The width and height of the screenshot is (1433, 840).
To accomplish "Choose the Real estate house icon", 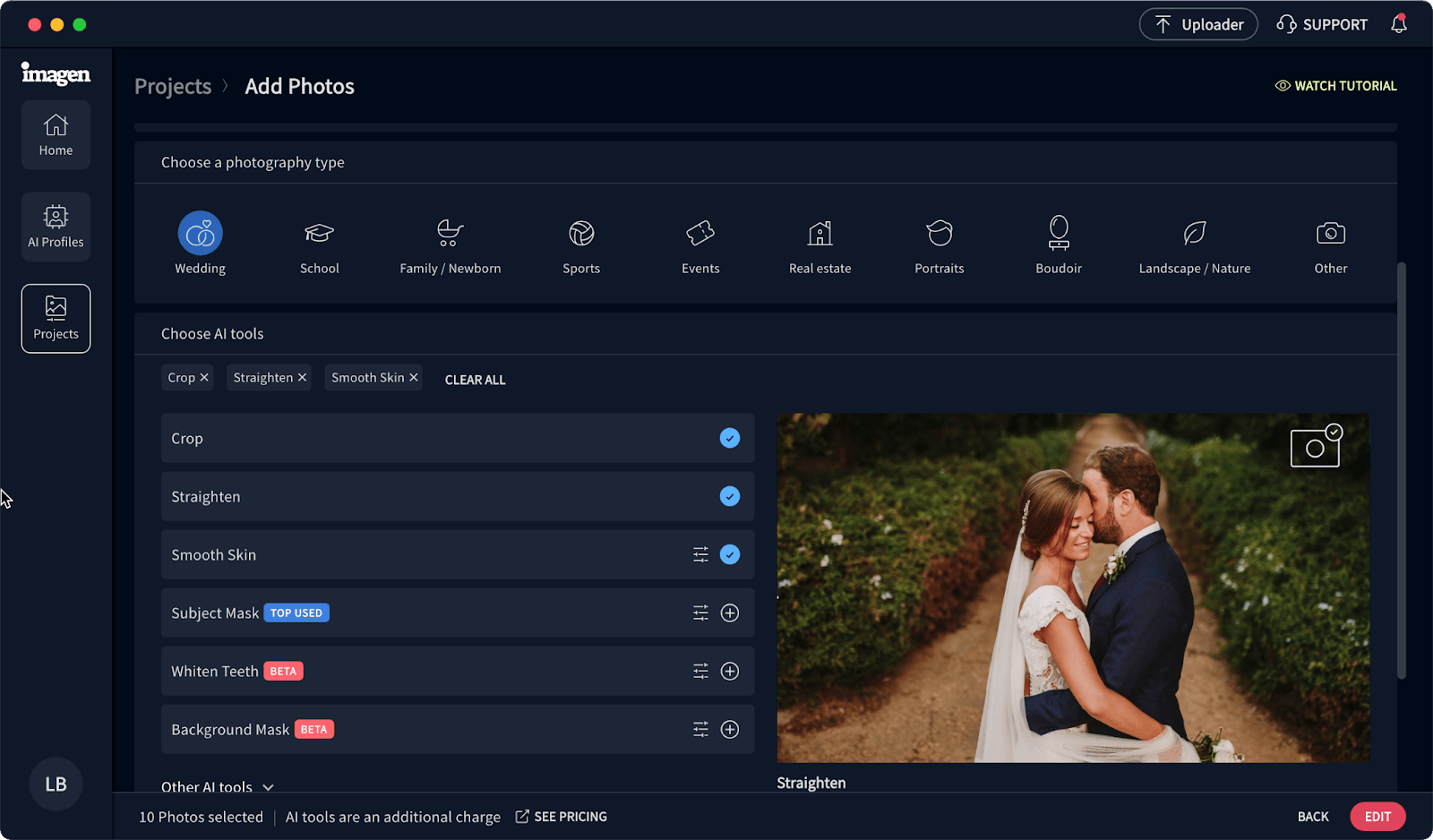I will [819, 234].
